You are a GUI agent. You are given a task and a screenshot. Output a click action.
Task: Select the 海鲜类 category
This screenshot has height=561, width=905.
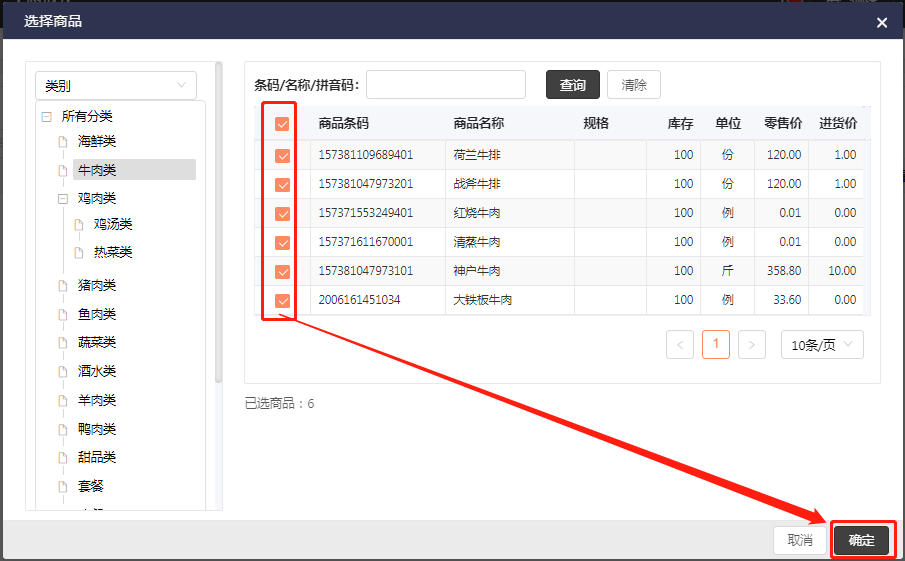tap(97, 141)
